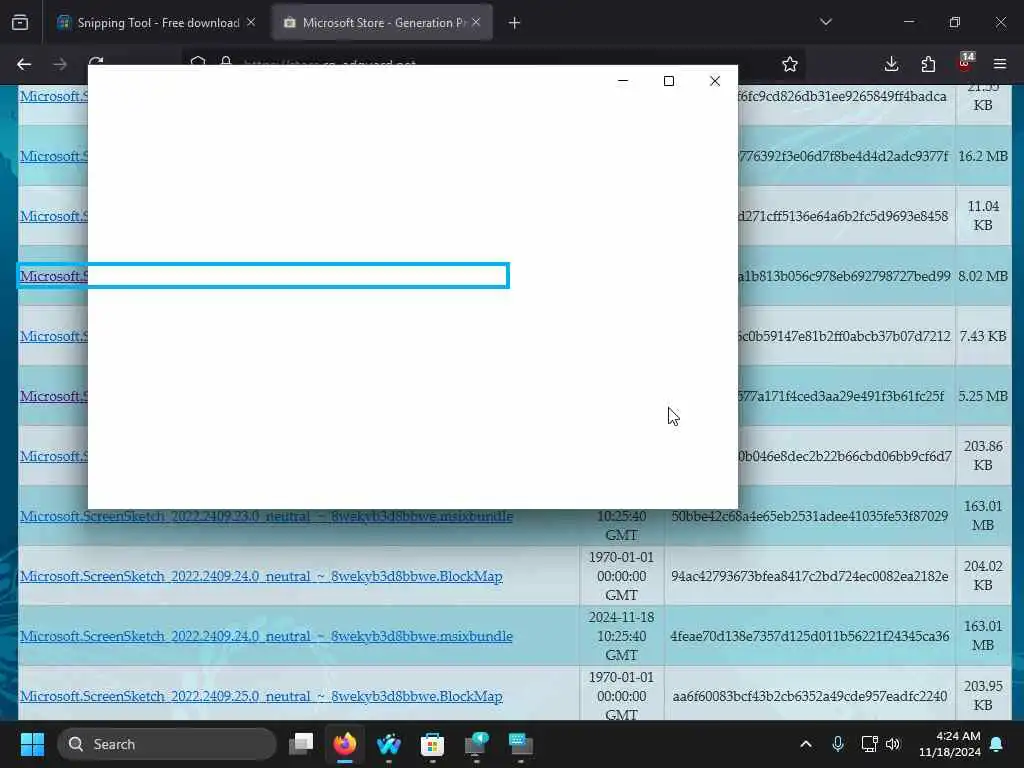Open the extensions puzzle icon
This screenshot has height=768, width=1024.
pyautogui.click(x=928, y=64)
